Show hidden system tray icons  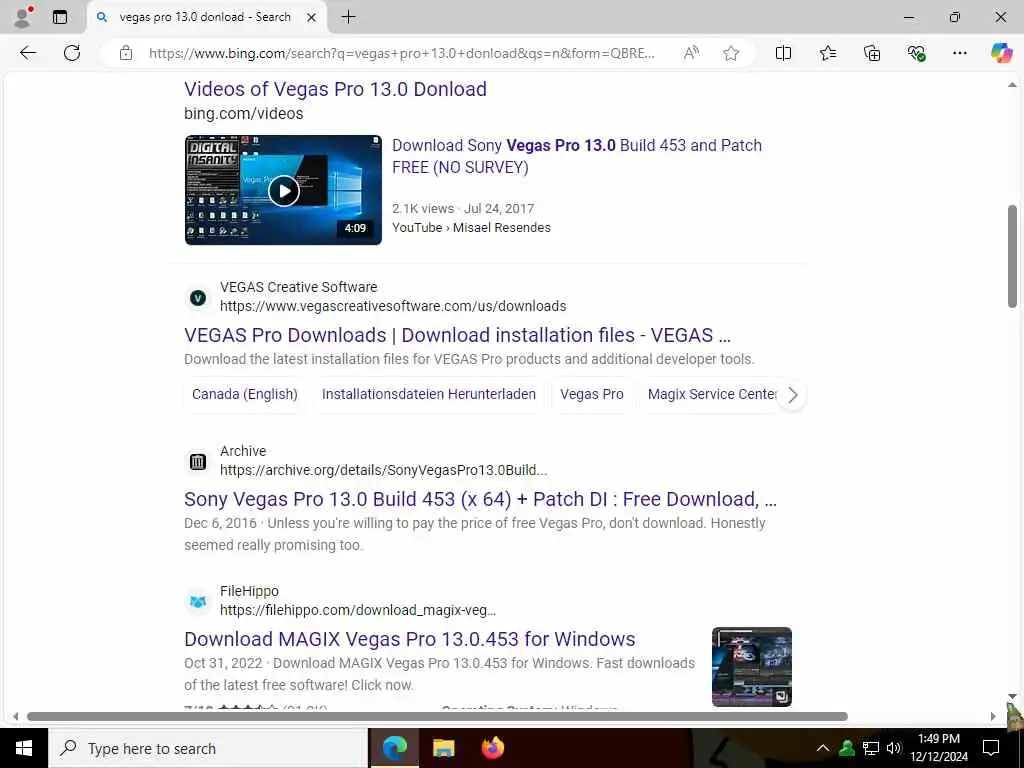coord(823,748)
